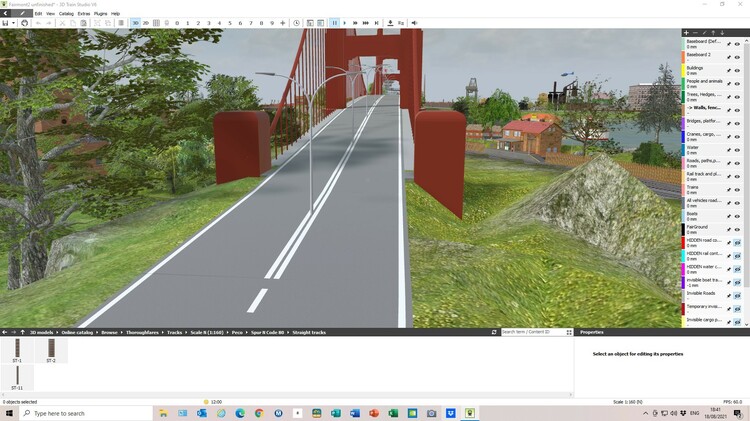Toggle the sound speaker icon
The width and height of the screenshot is (750, 421).
tap(414, 23)
